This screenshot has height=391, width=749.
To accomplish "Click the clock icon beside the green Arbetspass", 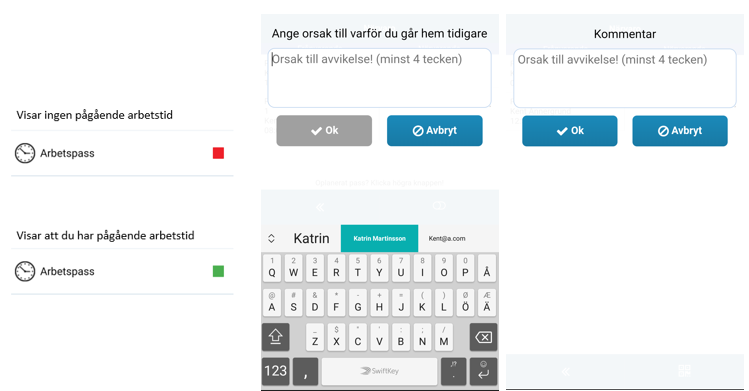I will 25,271.
